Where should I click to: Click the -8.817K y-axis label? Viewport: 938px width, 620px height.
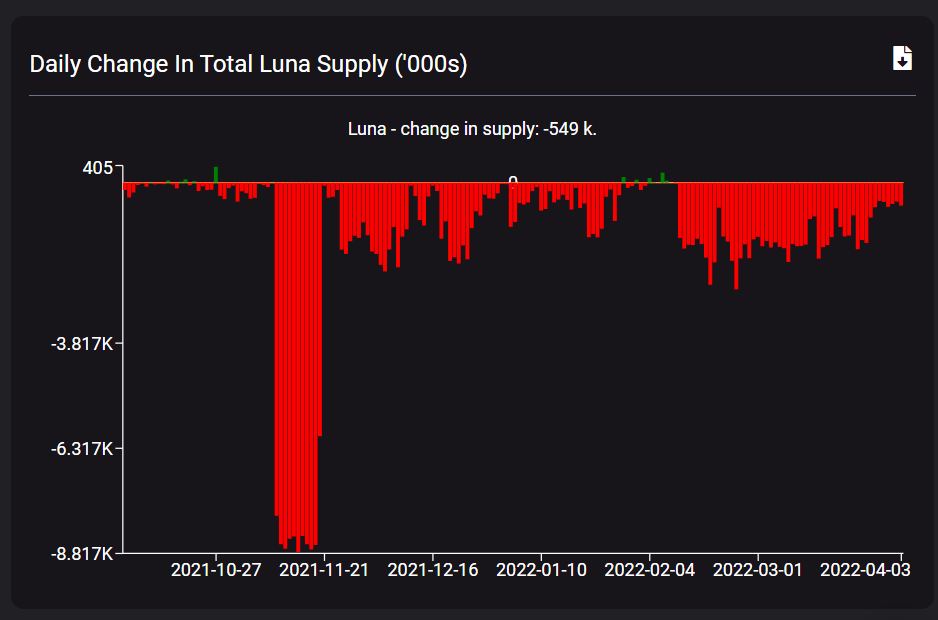tap(82, 554)
